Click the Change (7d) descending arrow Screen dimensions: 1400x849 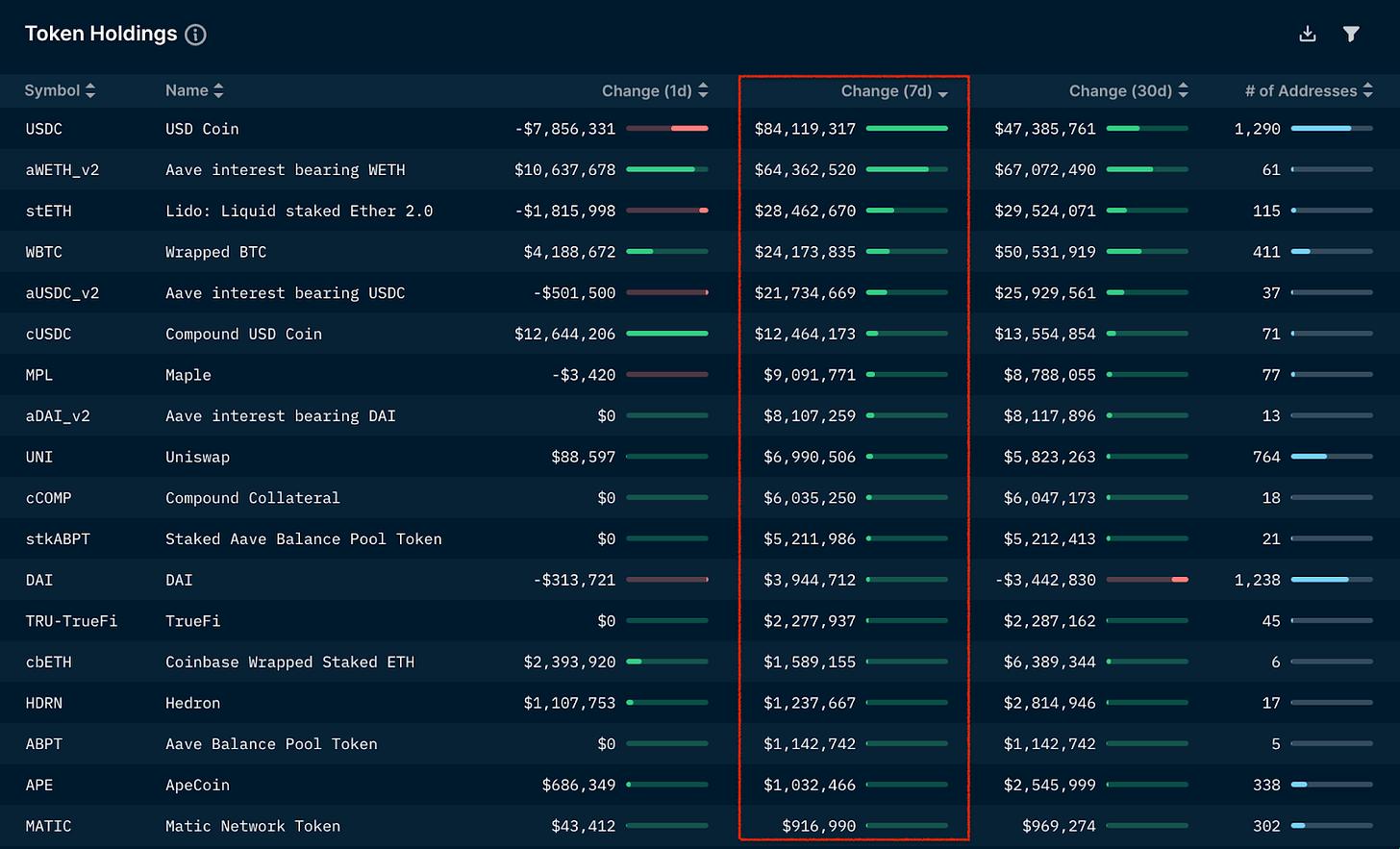point(942,93)
